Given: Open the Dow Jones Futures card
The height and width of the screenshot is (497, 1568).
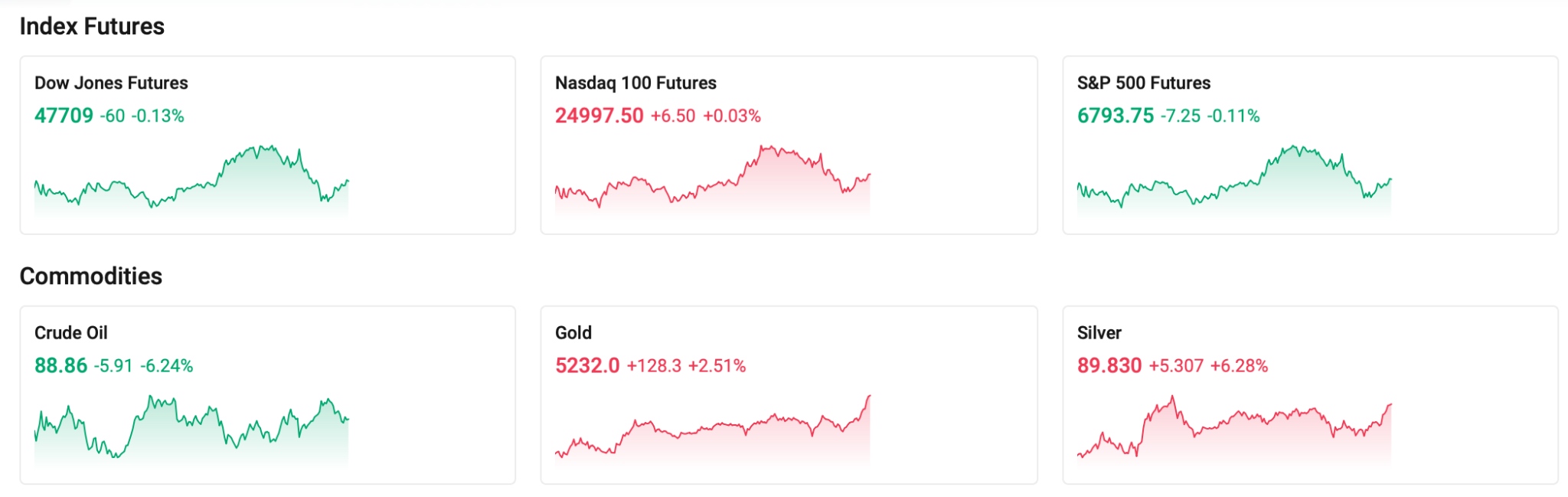Looking at the screenshot, I should tap(269, 142).
